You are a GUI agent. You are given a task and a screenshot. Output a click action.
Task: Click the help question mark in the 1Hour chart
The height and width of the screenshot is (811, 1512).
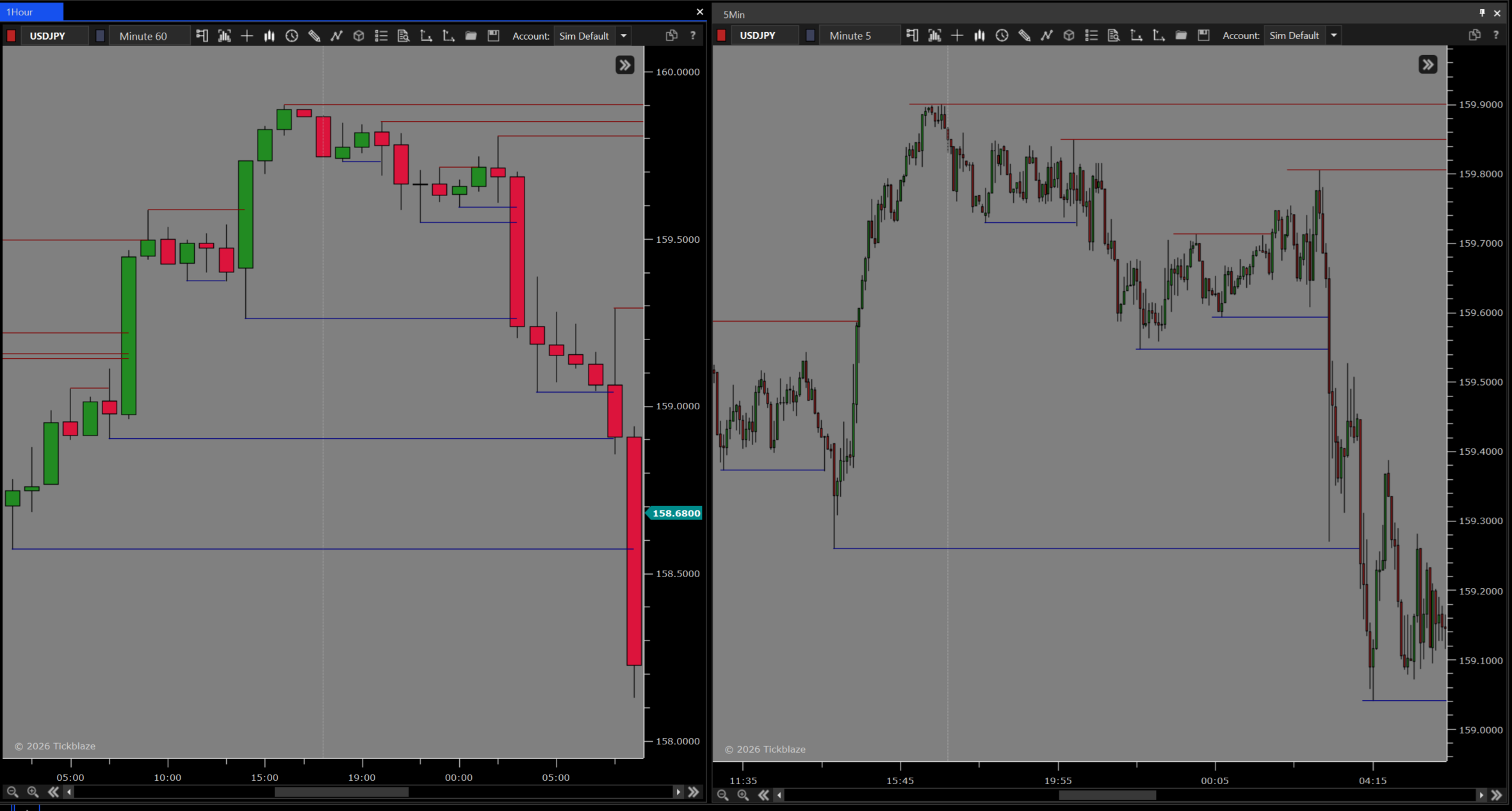point(692,36)
